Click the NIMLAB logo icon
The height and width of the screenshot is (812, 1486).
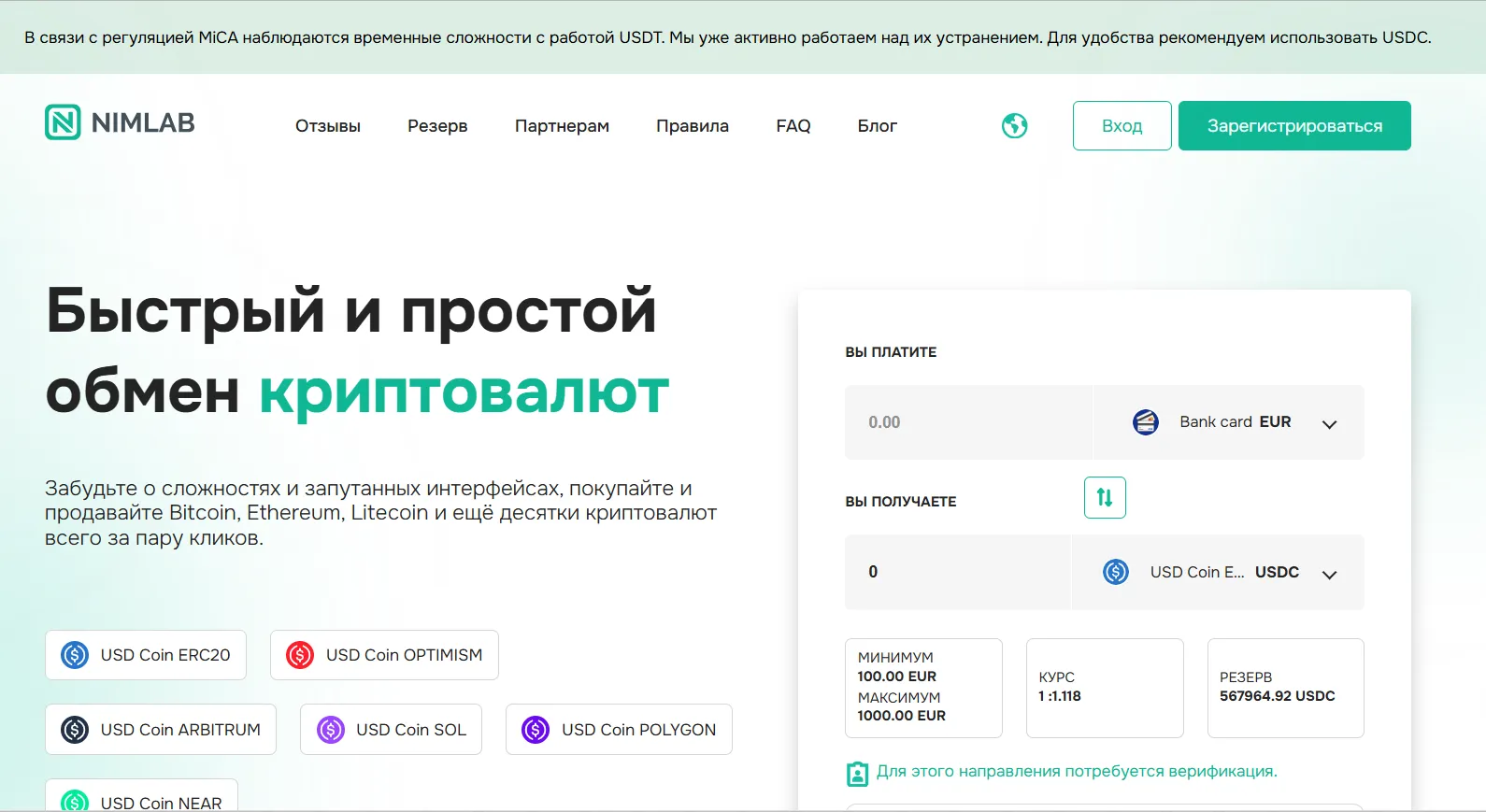(x=63, y=122)
